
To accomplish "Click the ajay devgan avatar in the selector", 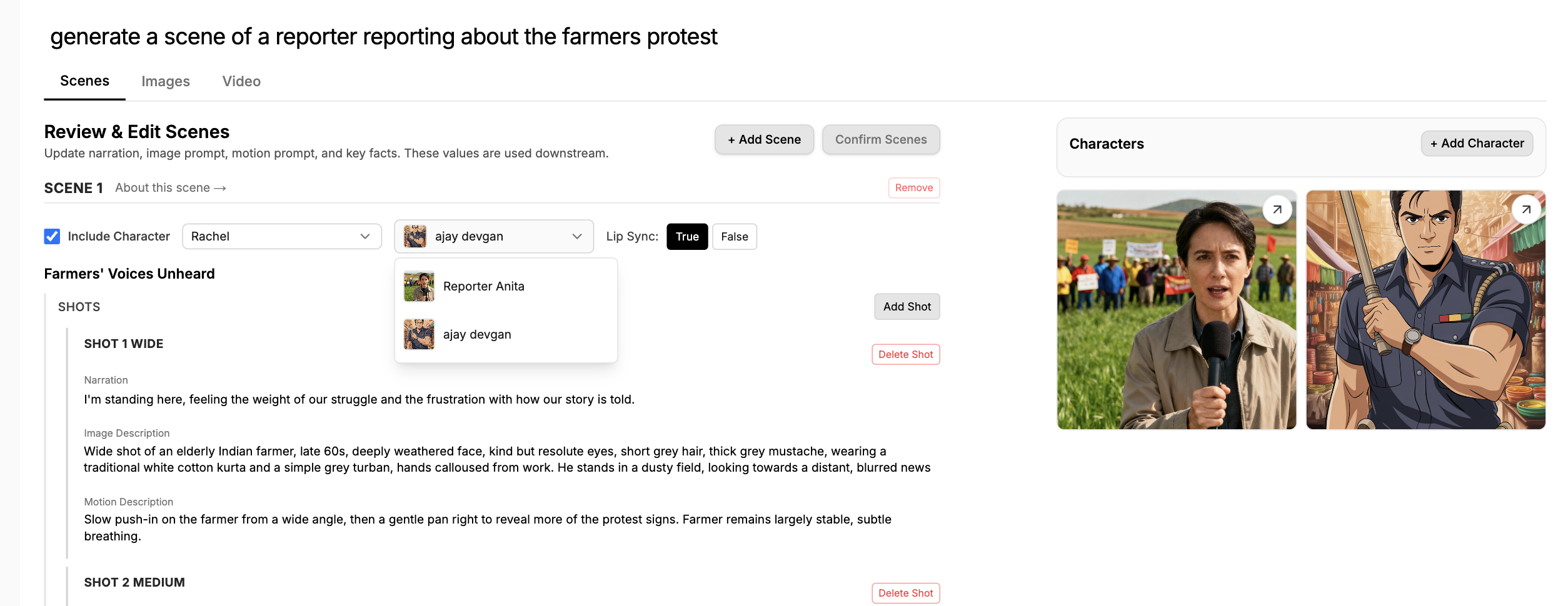I will point(415,237).
